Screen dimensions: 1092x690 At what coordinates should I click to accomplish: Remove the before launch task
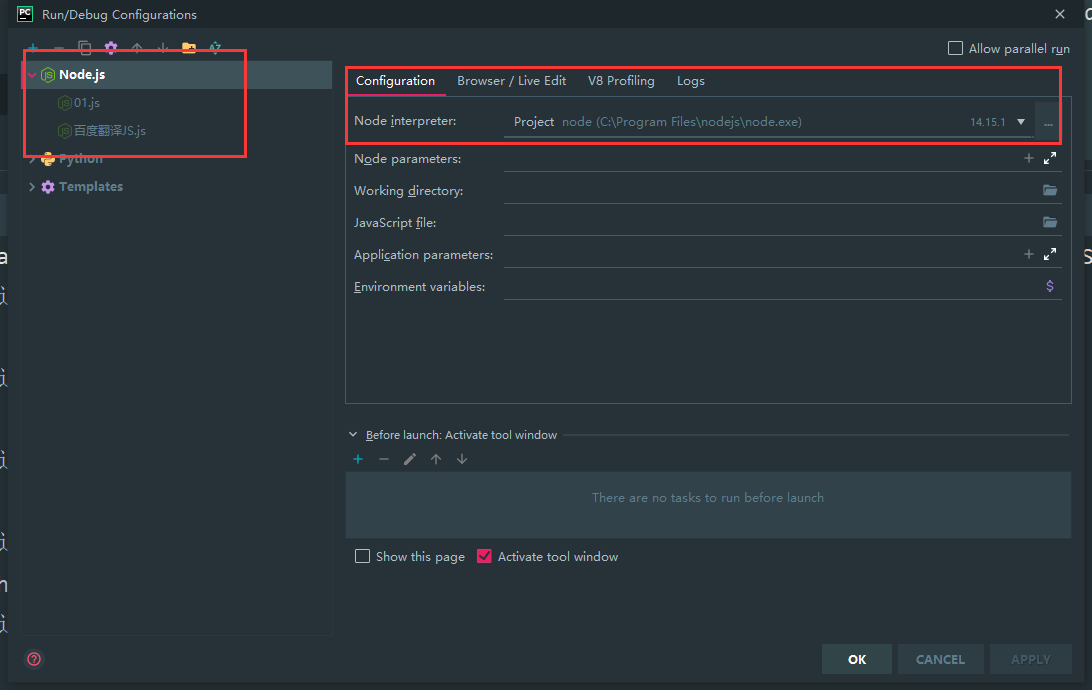(384, 460)
